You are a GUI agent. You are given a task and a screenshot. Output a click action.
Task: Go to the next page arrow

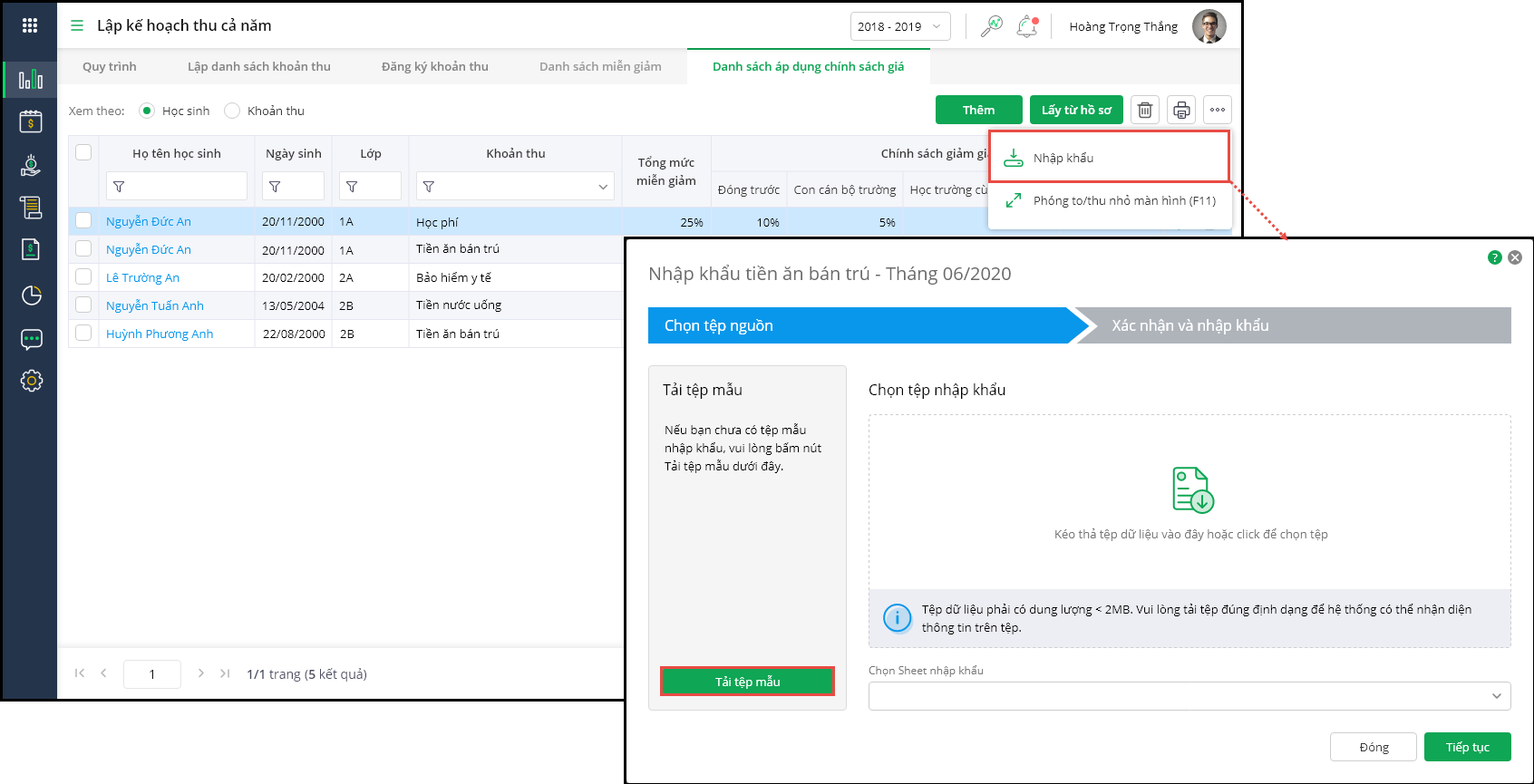[200, 673]
